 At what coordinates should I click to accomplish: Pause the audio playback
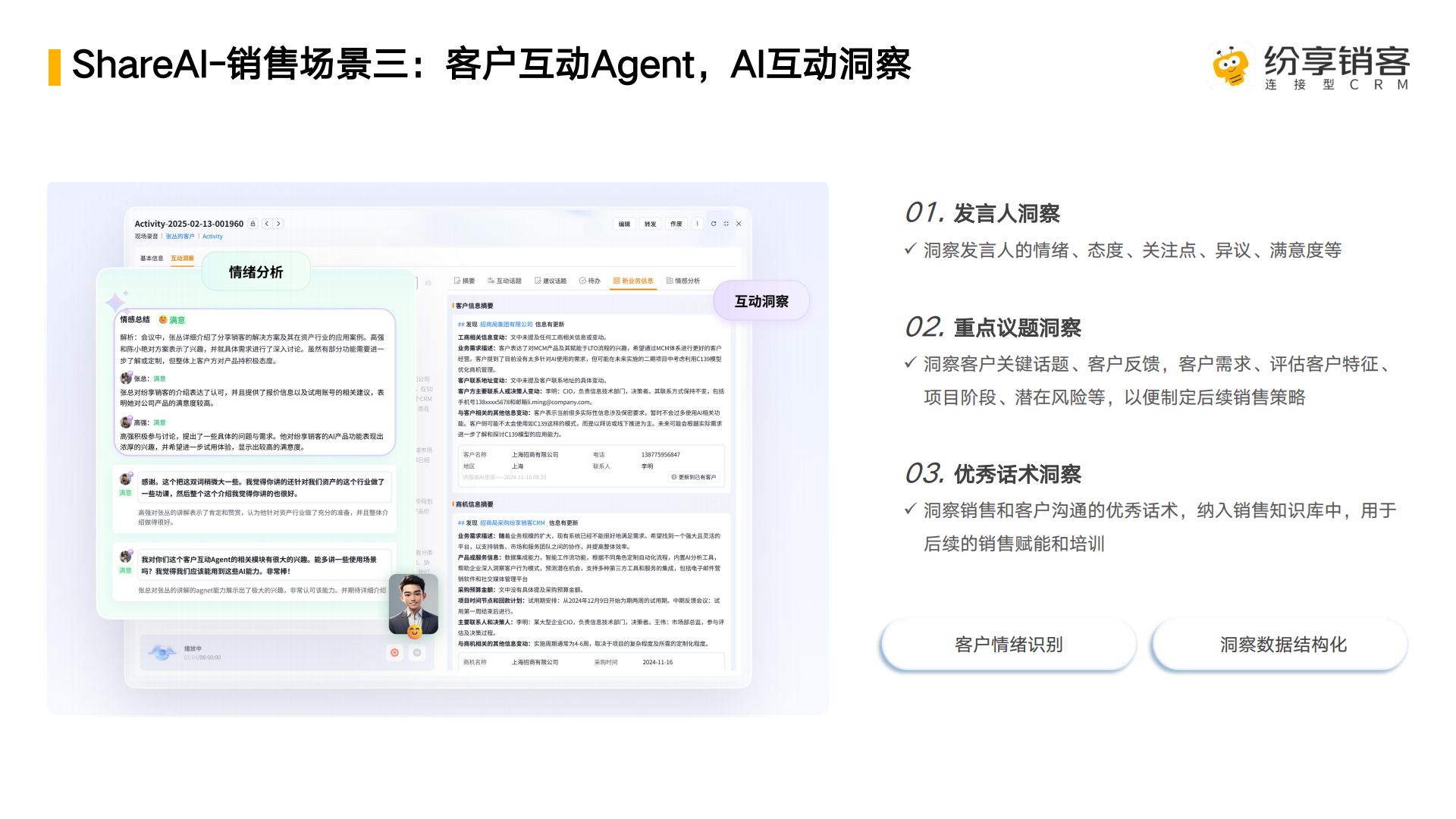pyautogui.click(x=416, y=652)
